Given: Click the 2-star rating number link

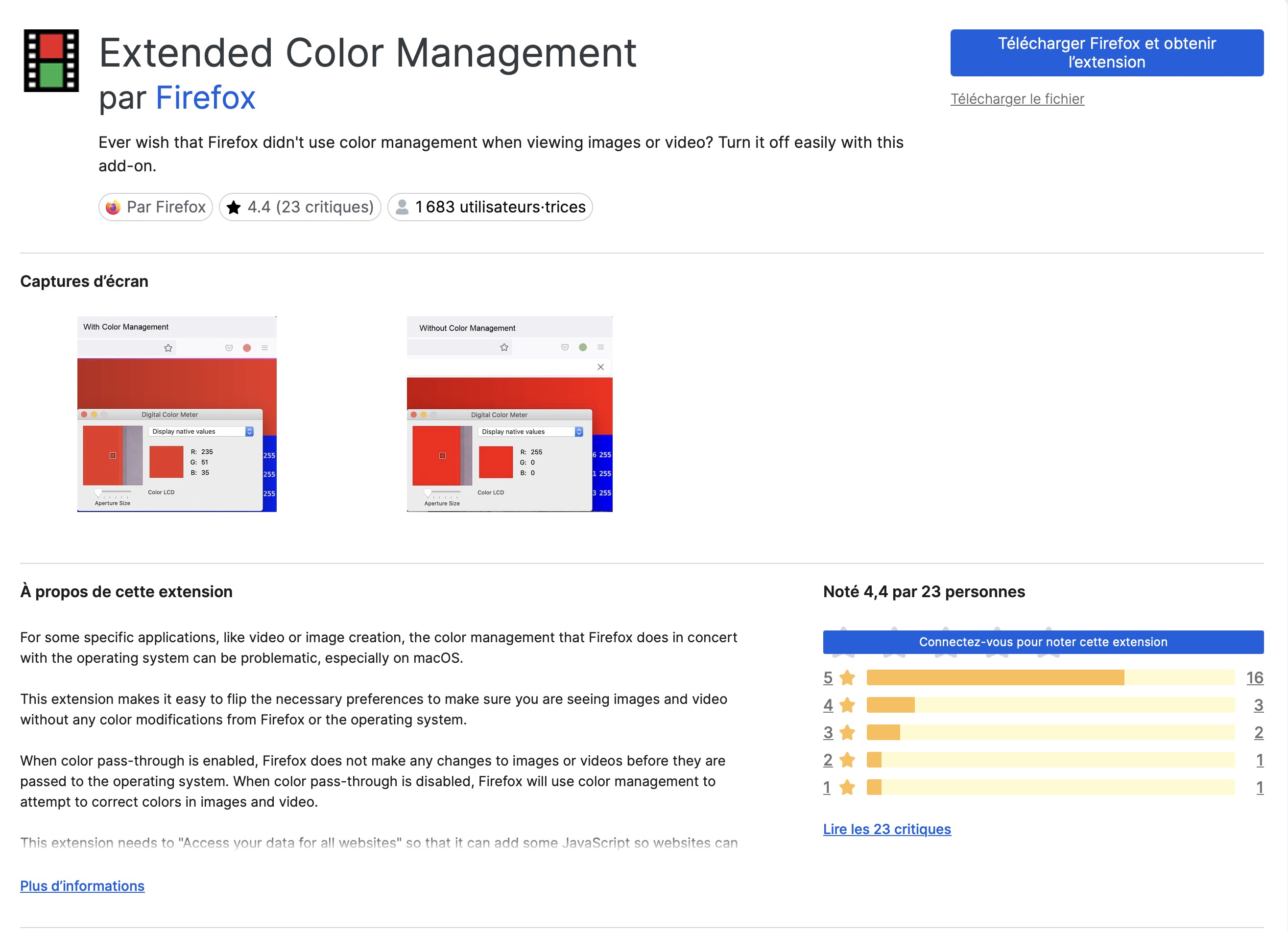Looking at the screenshot, I should click(x=828, y=760).
